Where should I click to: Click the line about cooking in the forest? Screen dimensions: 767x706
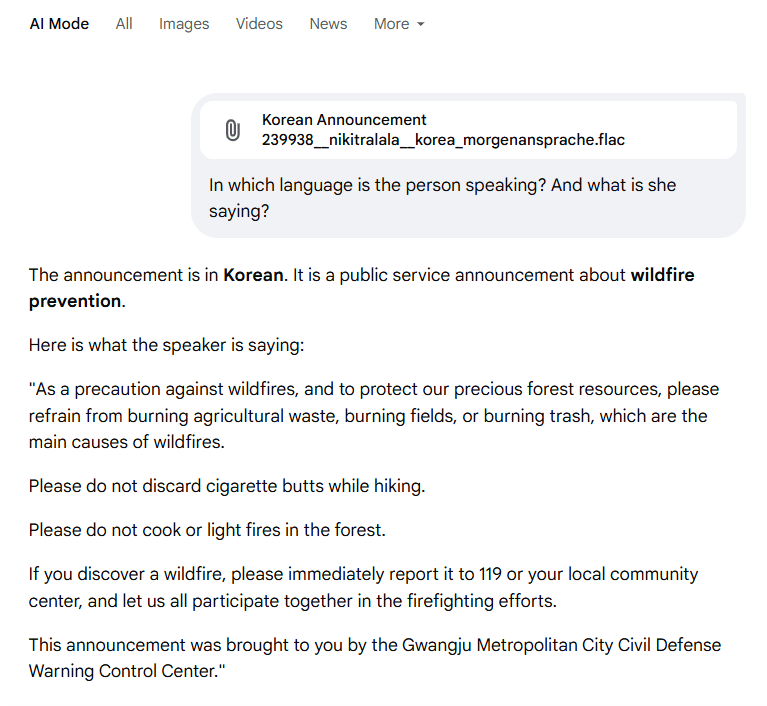[207, 530]
